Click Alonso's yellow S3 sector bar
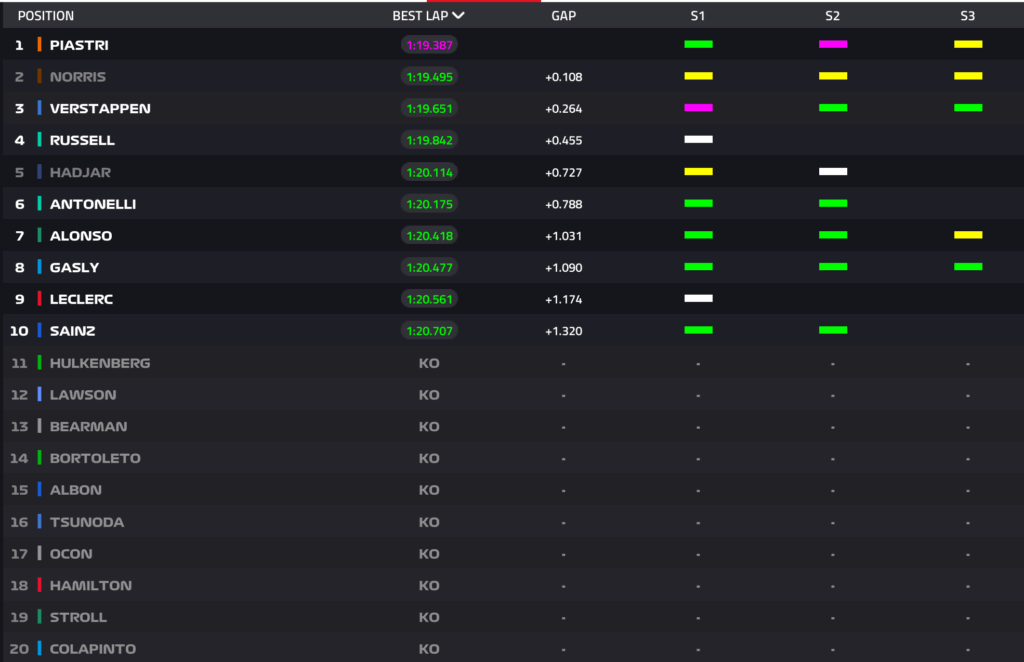Viewport: 1024px width, 662px height. coord(968,235)
